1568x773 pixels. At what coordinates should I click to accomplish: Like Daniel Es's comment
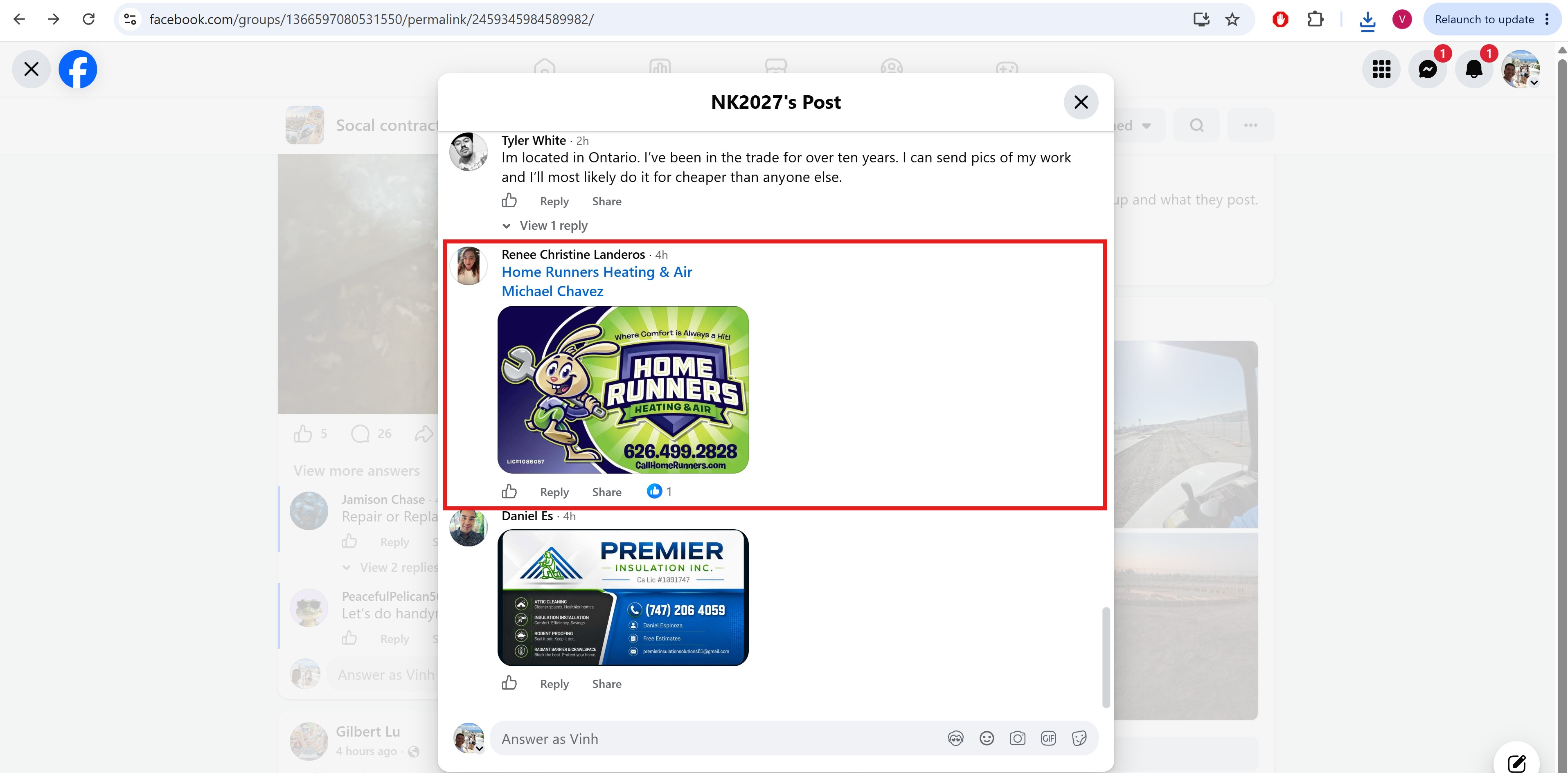(x=509, y=683)
